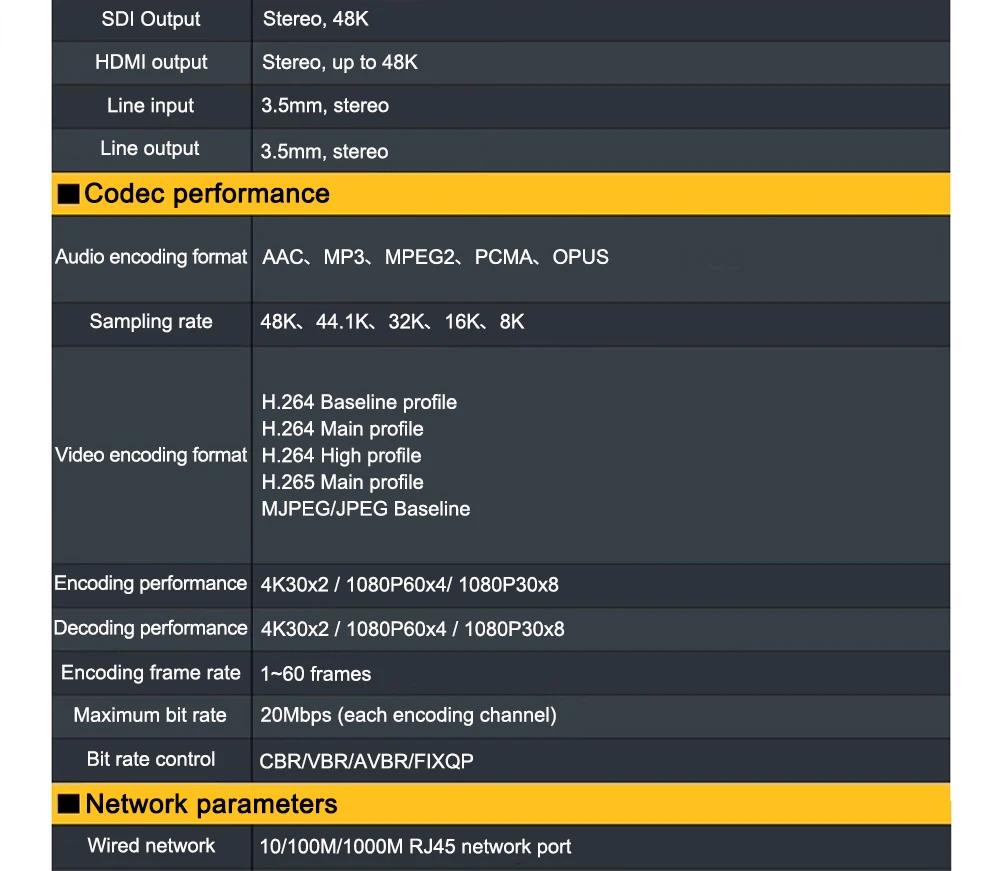Click the 1~60 frames value
The width and height of the screenshot is (1000, 871).
pos(315,674)
